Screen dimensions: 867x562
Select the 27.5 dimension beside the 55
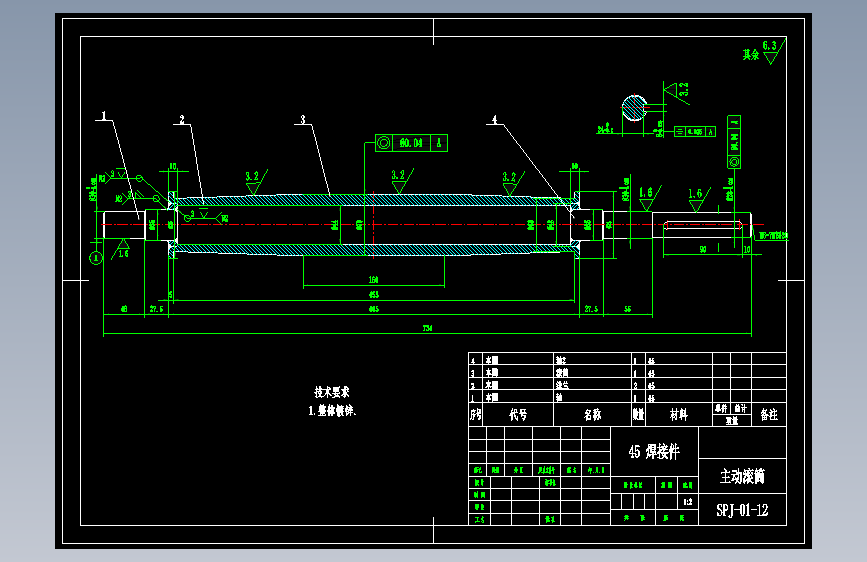591,309
